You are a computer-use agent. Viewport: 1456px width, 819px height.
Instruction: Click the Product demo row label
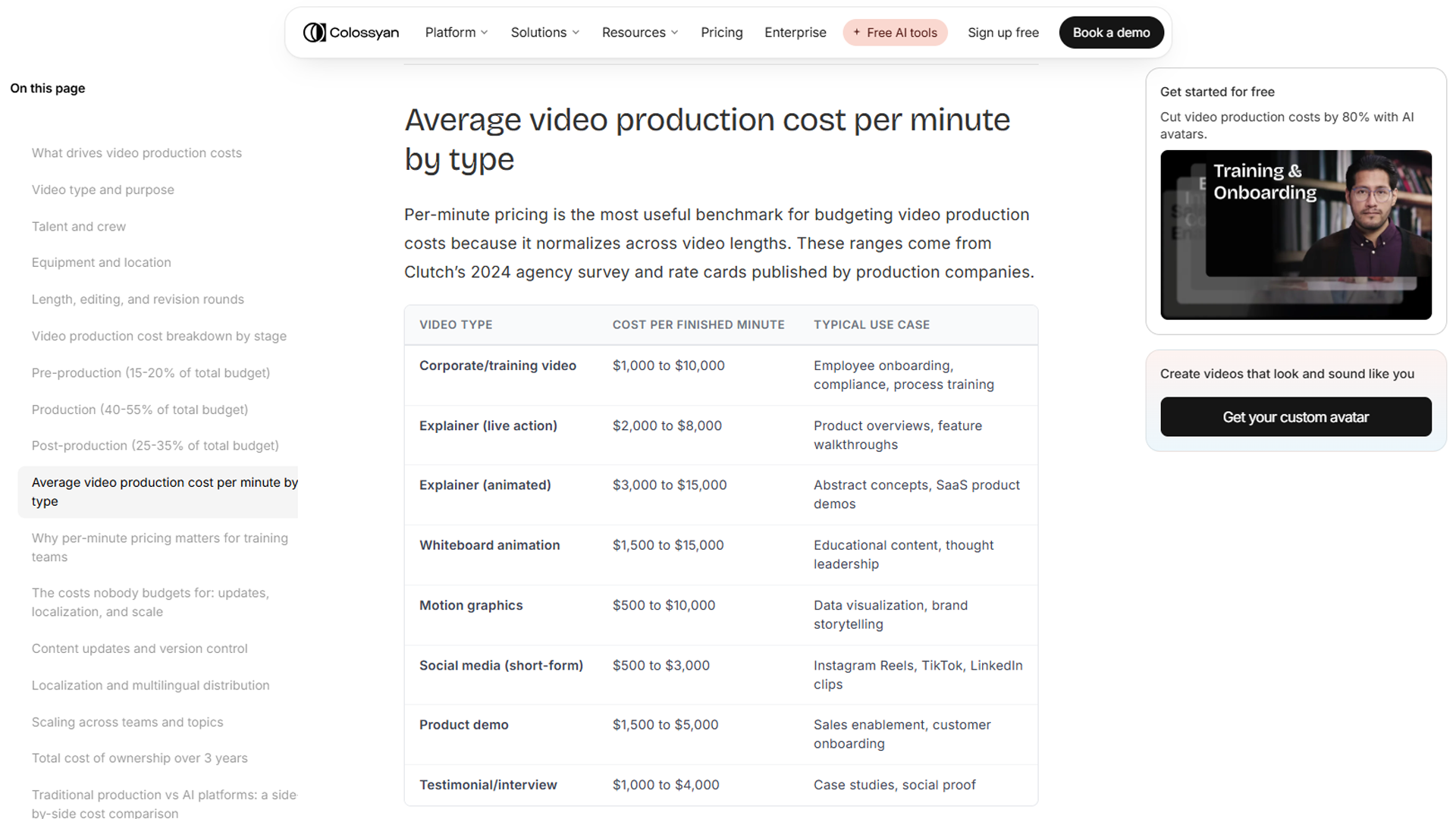coord(463,725)
